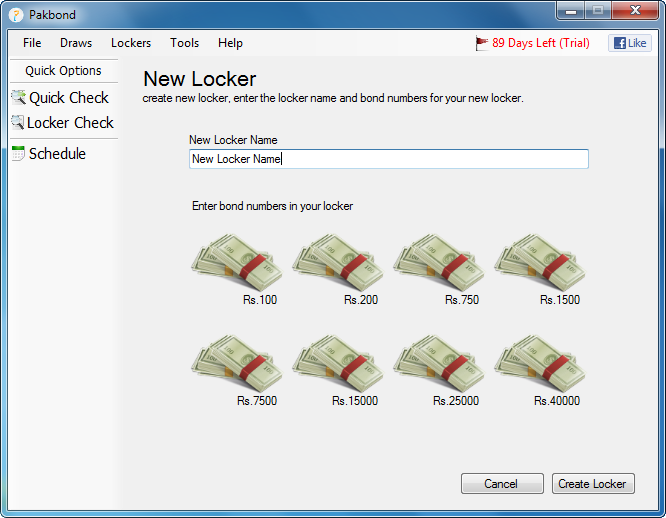
Task: Click the Rs.200 label
Action: [x=361, y=300]
